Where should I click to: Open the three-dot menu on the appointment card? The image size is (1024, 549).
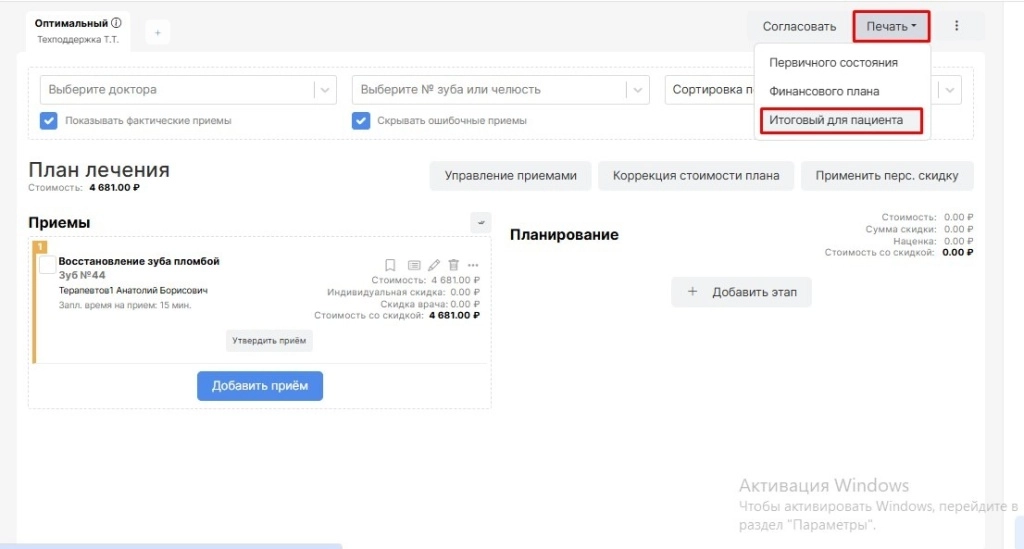coord(473,265)
